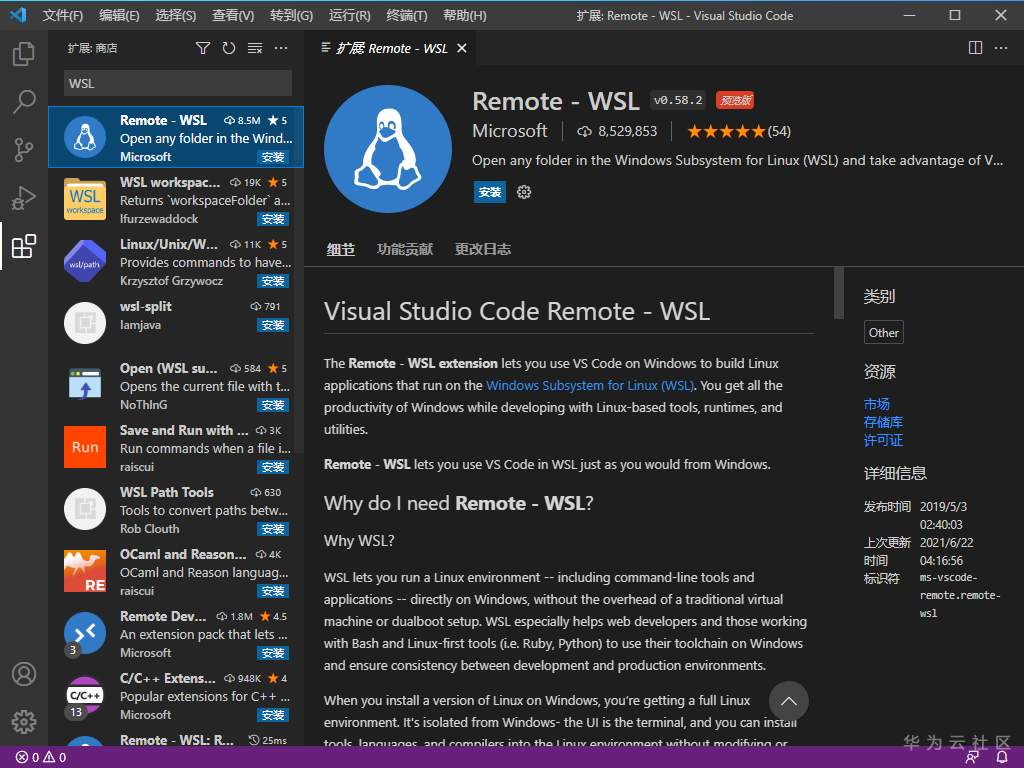This screenshot has height=768, width=1024.
Task: Open the Source Control view
Action: pos(24,150)
